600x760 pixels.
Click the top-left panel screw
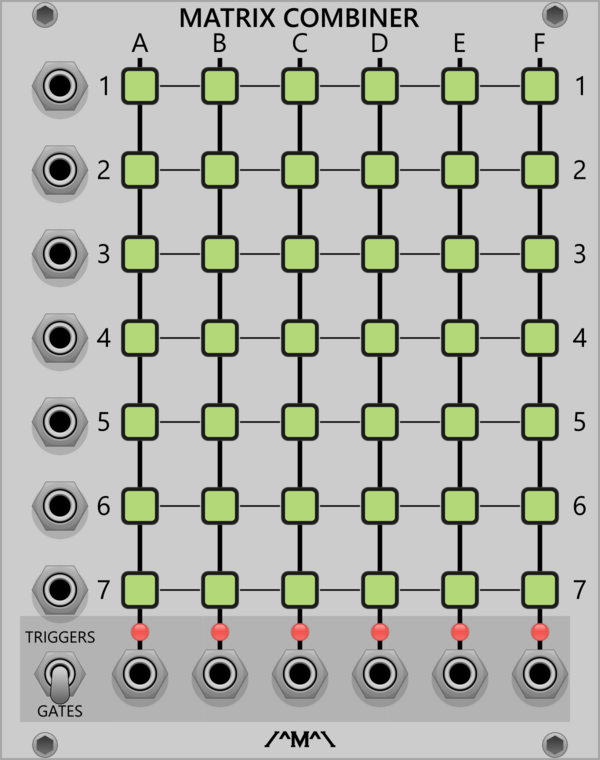tap(45, 15)
